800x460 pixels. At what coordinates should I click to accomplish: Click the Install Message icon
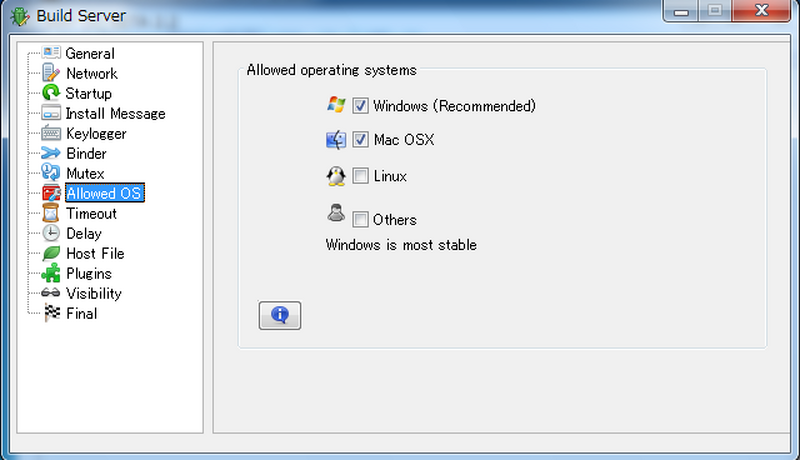51,114
